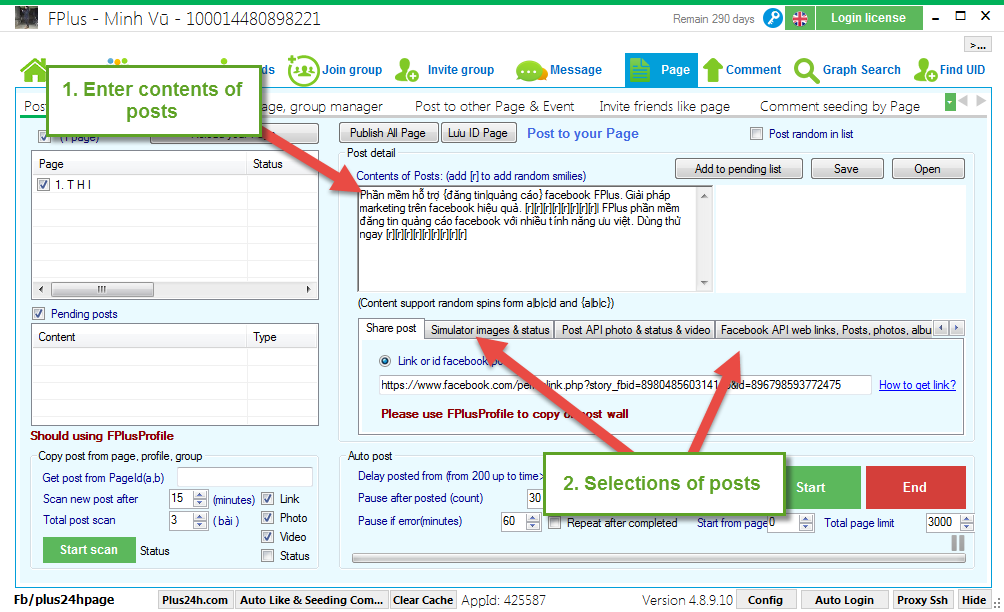Open Config from the bottom bar
This screenshot has width=1004, height=612.
(x=765, y=600)
